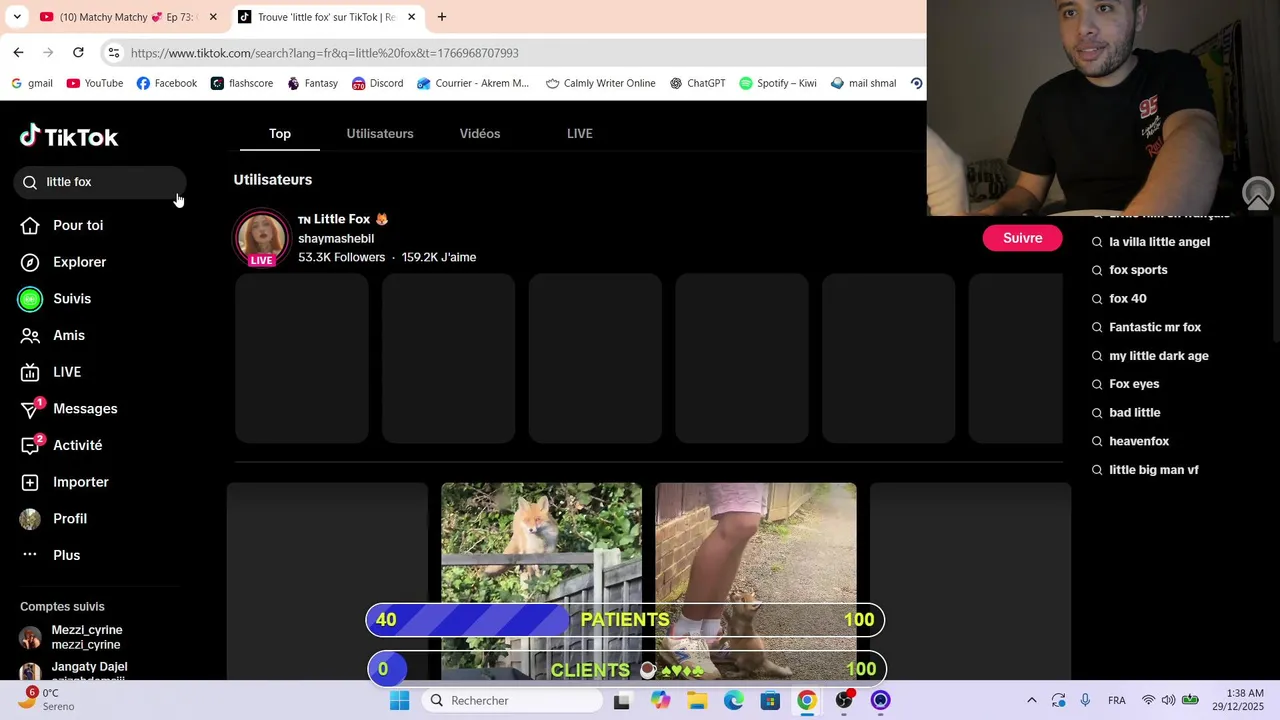Open File Explorer from the taskbar
Viewport: 1280px width, 720px height.
(697, 700)
